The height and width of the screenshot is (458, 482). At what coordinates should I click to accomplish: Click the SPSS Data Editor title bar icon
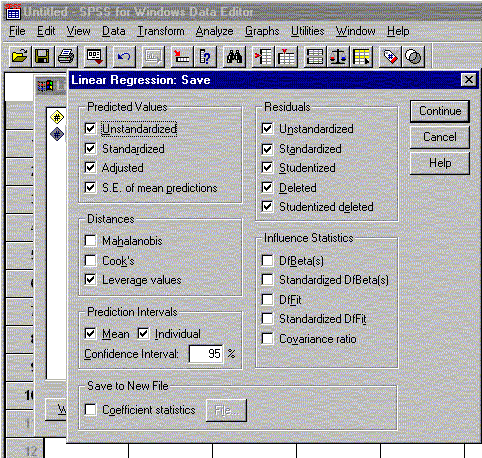point(13,12)
